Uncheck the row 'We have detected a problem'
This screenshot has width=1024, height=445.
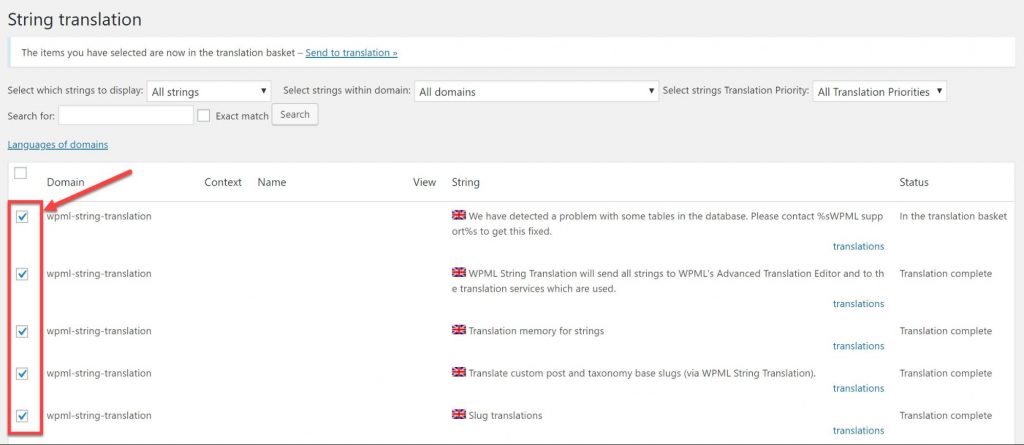pyautogui.click(x=22, y=217)
